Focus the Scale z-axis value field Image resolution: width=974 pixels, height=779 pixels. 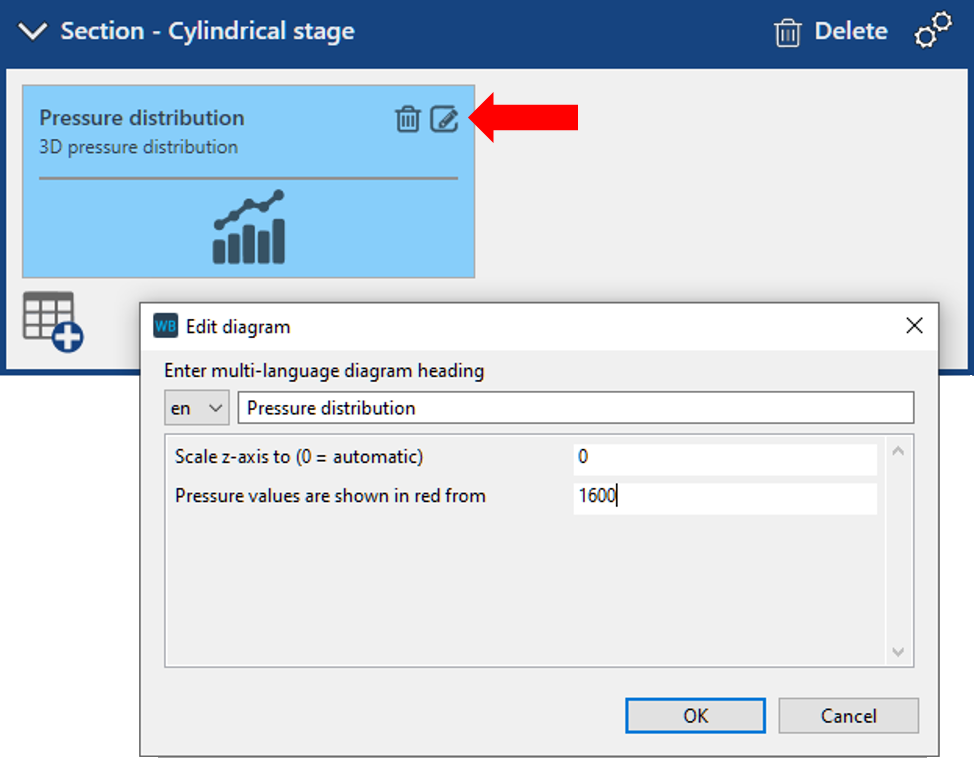pos(724,458)
